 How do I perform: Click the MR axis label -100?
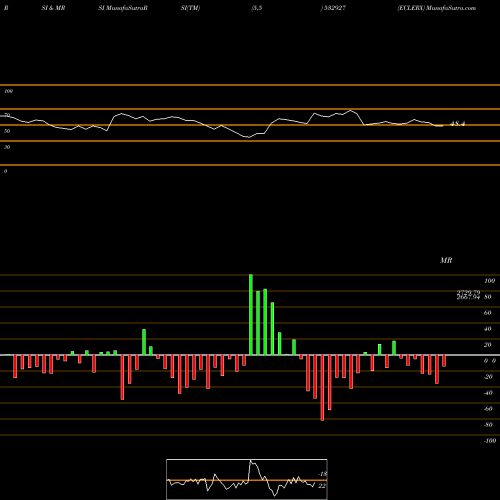[x=490, y=441]
